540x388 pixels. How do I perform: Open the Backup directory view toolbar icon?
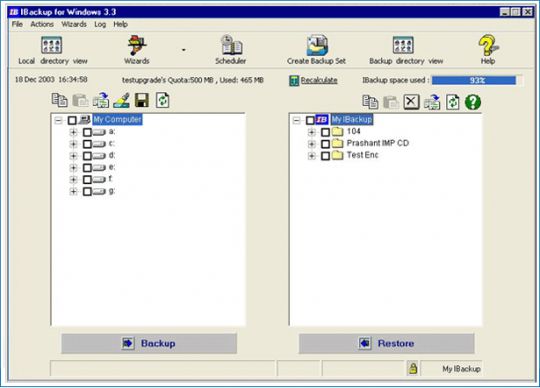[403, 45]
